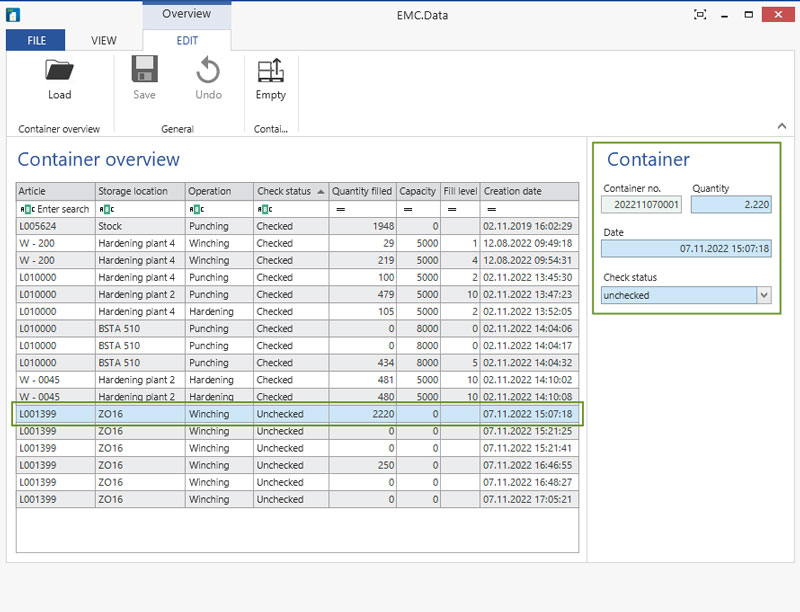Open the FILE tab
The image size is (800, 612).
[x=35, y=40]
